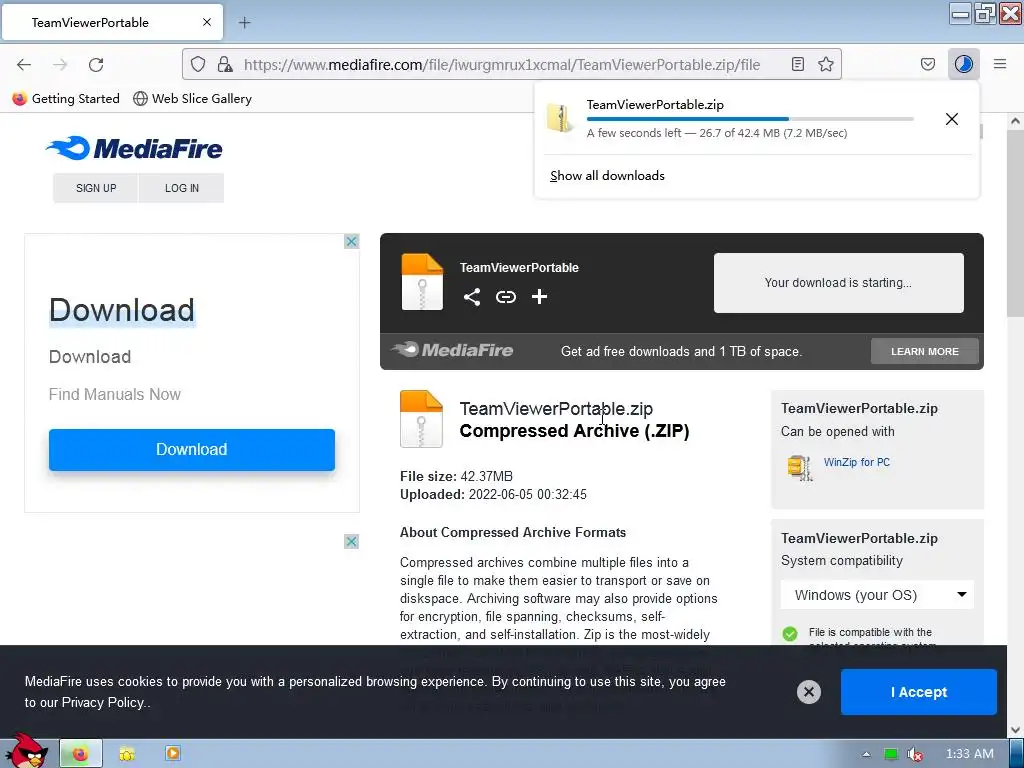The width and height of the screenshot is (1024, 768).
Task: Open the Pocket save icon
Action: [927, 64]
